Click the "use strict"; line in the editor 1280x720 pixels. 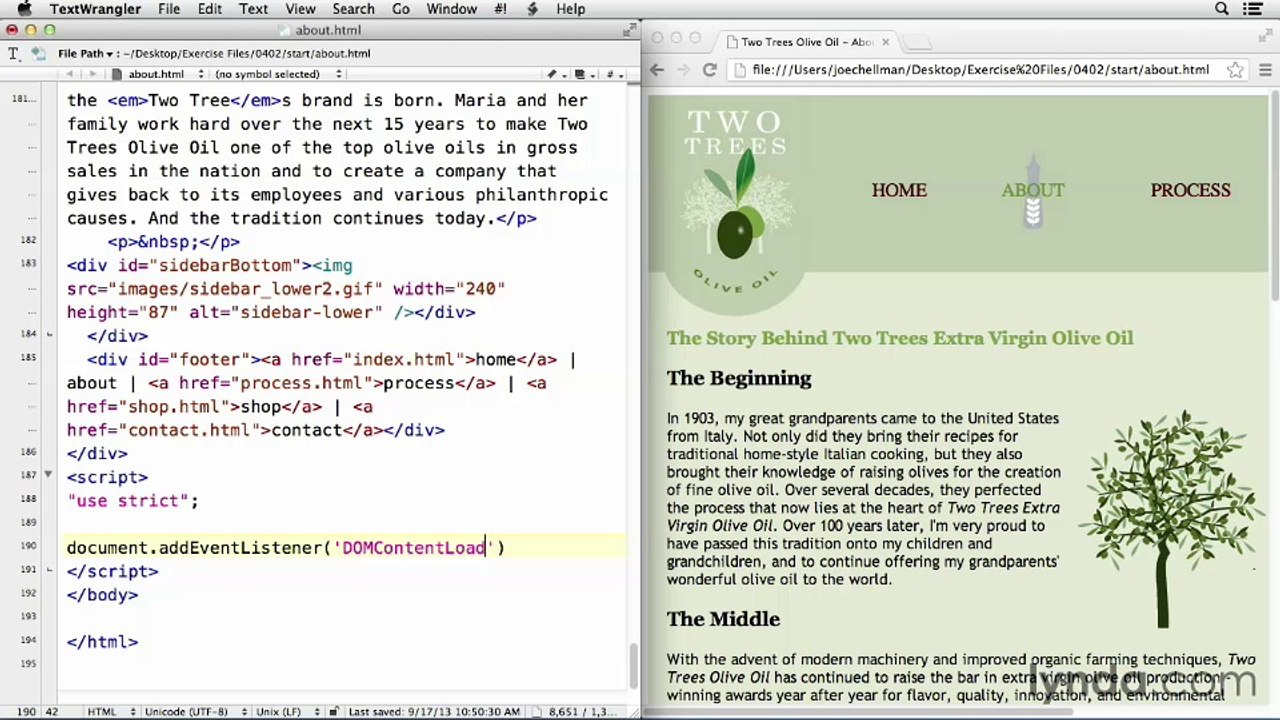click(133, 500)
